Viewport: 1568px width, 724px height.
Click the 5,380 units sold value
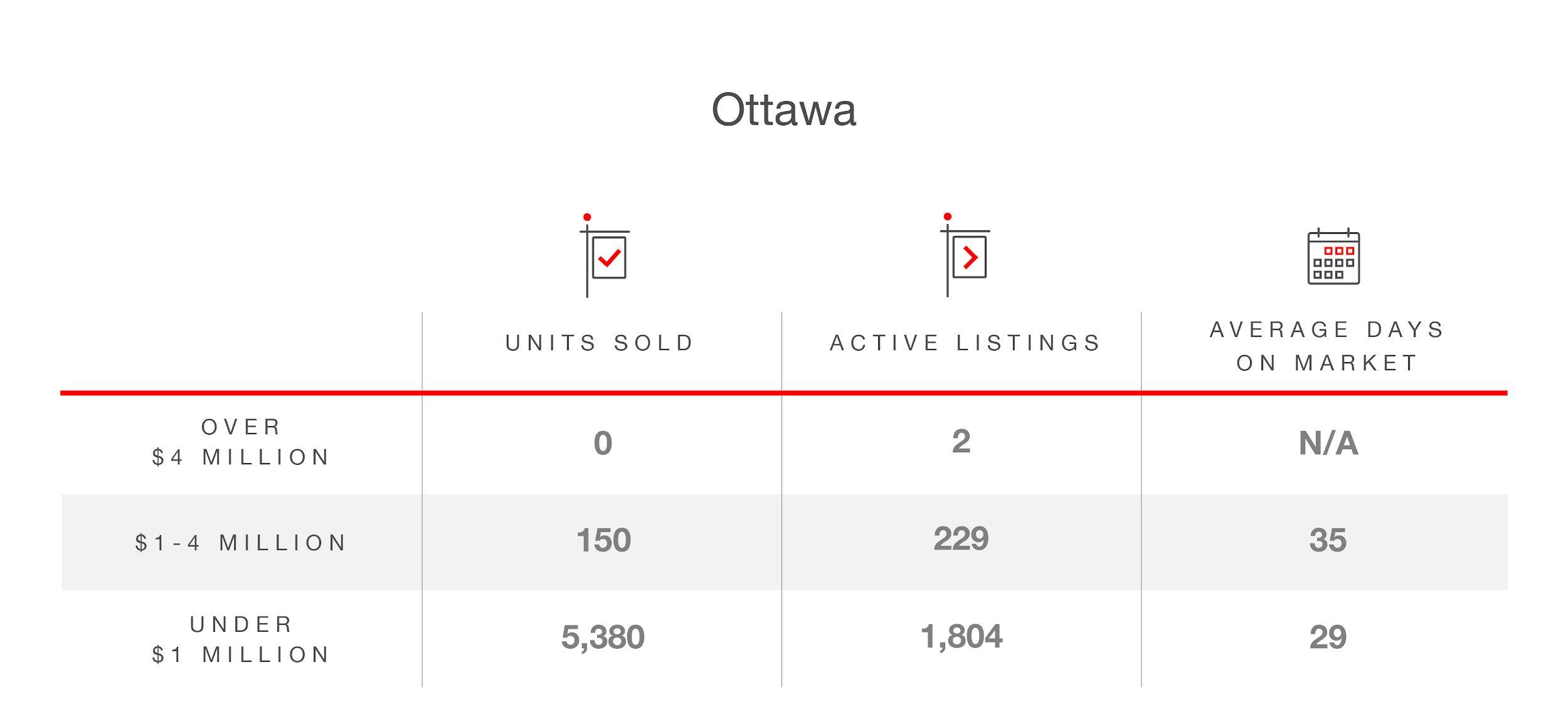point(603,637)
